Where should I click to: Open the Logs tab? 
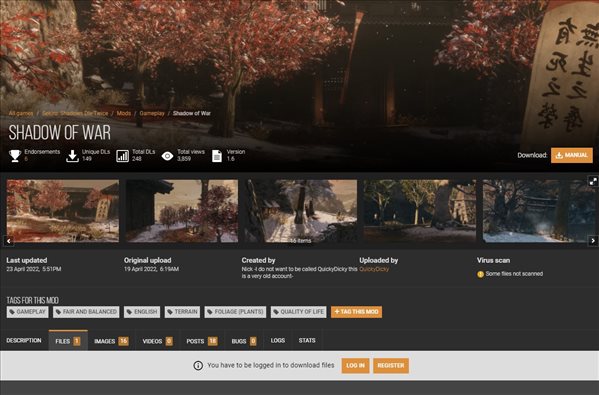click(278, 340)
